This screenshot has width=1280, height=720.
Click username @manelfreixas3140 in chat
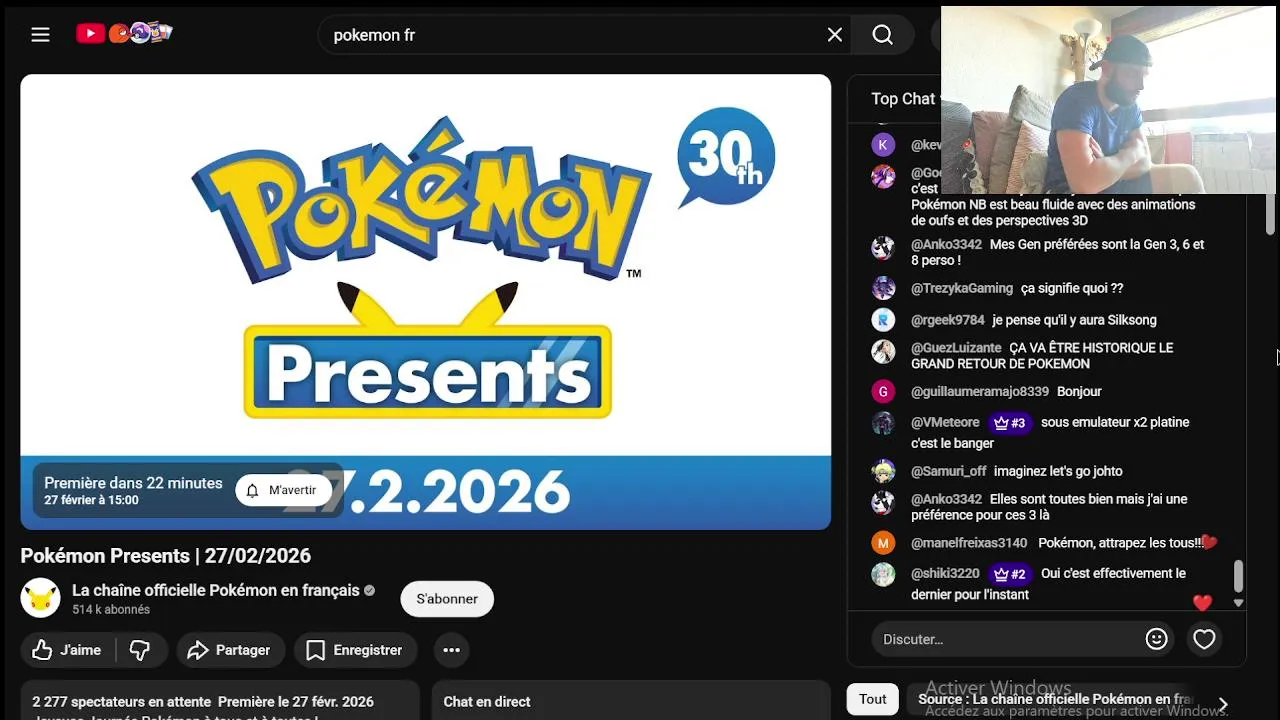click(x=969, y=543)
